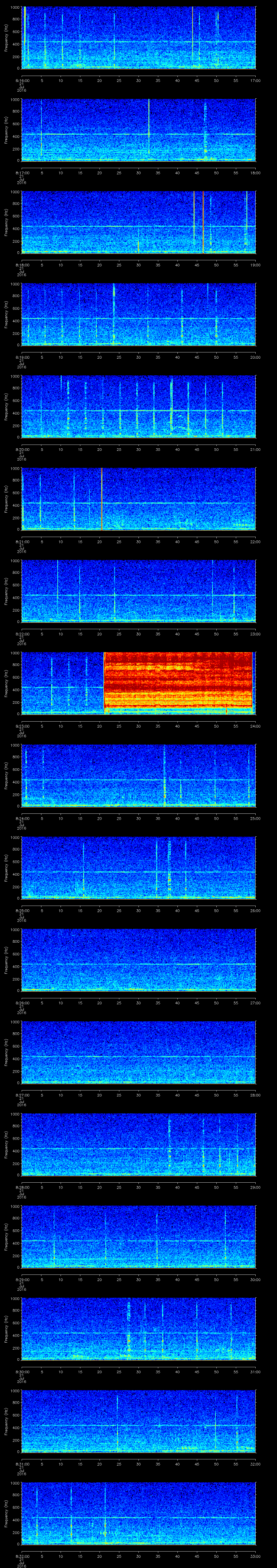Image resolution: width=277 pixels, height=1568 pixels.
Task: Click the 28:00 end time label
Action: (x=255, y=1095)
